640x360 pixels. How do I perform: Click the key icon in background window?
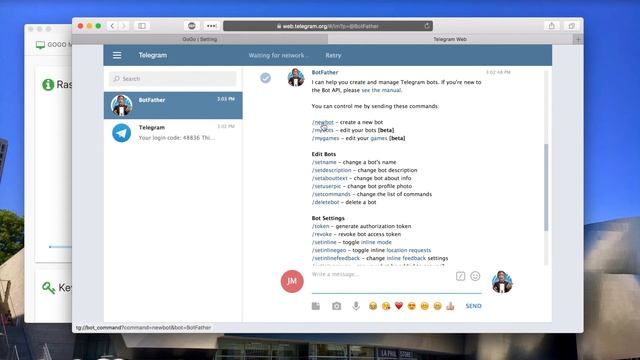click(x=49, y=288)
